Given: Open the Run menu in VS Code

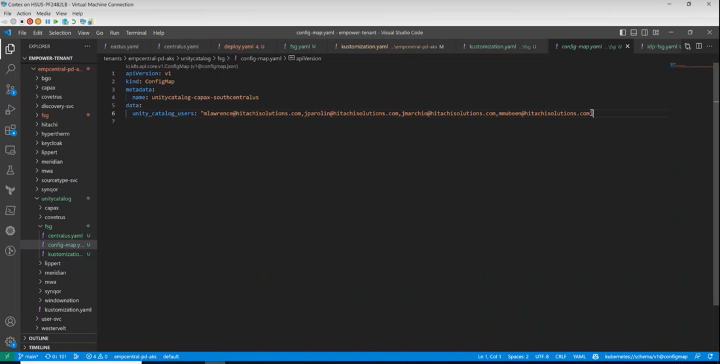Looking at the screenshot, I should [x=114, y=33].
